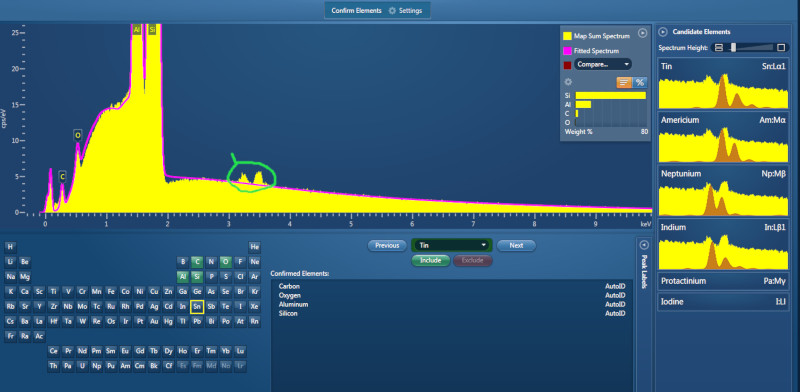The height and width of the screenshot is (392, 800).
Task: Click the Include button
Action: 430,260
